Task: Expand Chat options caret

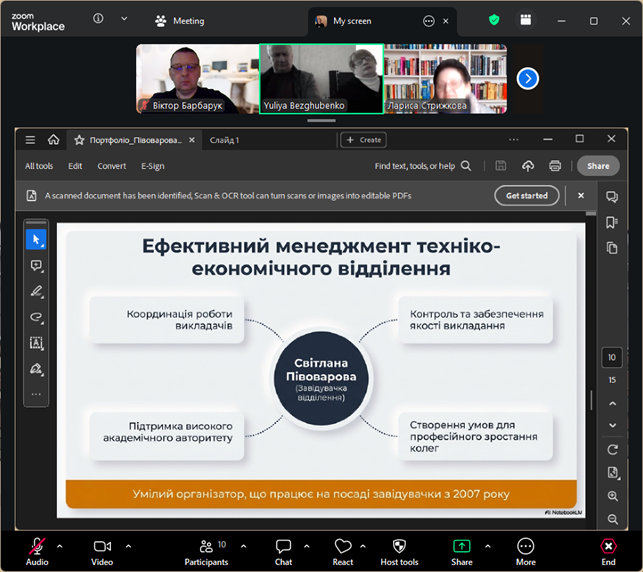Action: (306, 546)
